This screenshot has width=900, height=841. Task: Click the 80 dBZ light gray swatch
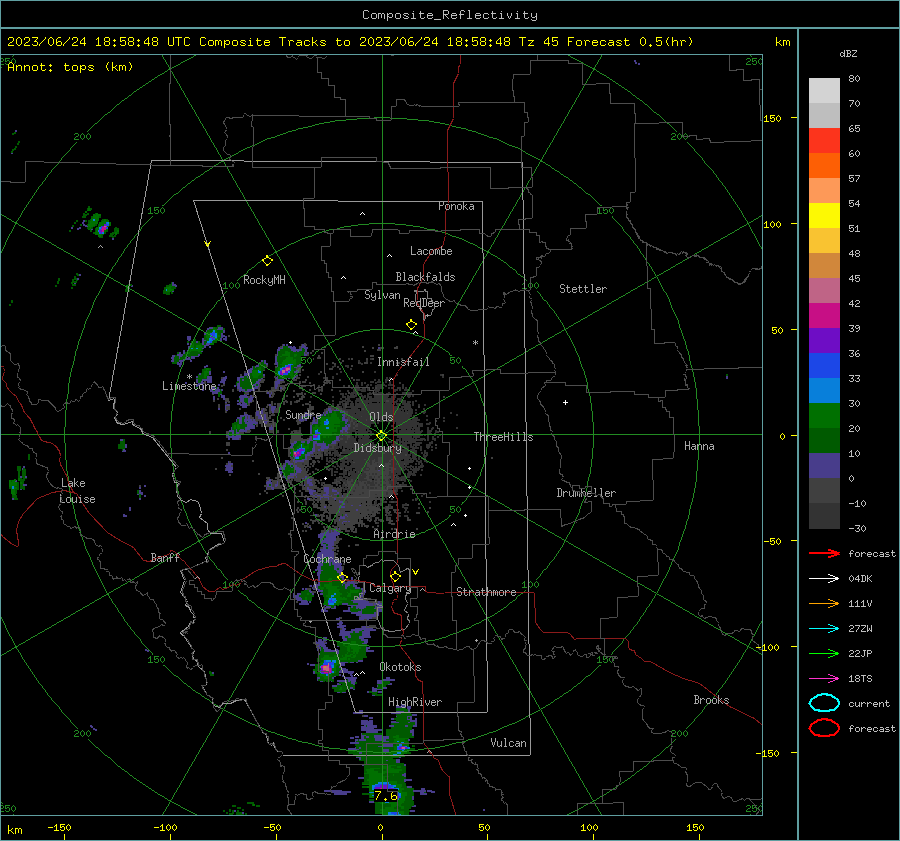pyautogui.click(x=824, y=90)
